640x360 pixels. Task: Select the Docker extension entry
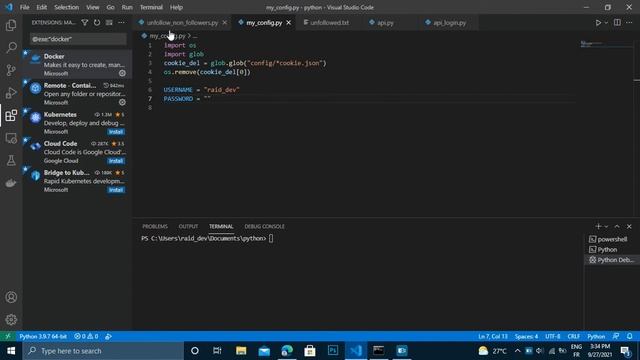(77, 64)
